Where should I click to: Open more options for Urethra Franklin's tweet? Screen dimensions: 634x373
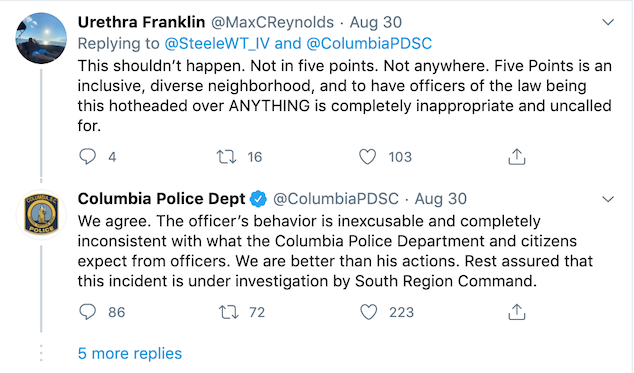tap(608, 22)
